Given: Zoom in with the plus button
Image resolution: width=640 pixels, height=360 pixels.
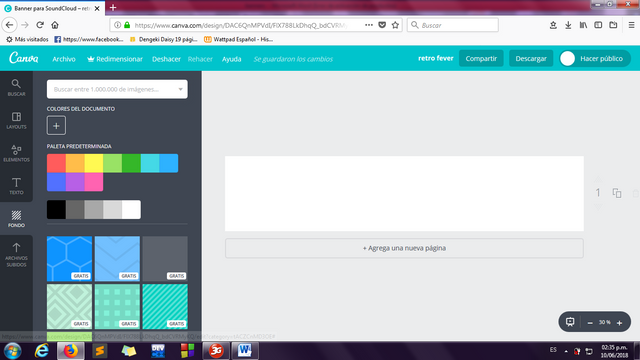Looking at the screenshot, I should click(x=619, y=322).
